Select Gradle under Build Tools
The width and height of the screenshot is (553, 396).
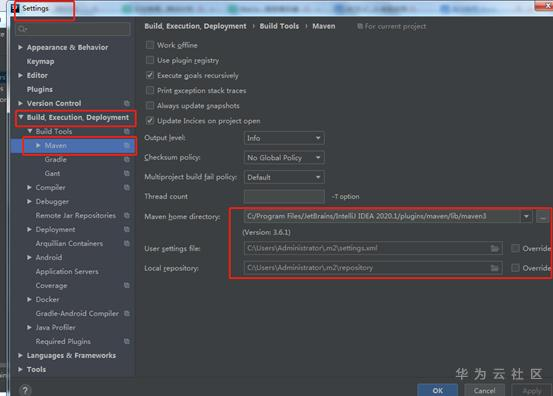56,159
